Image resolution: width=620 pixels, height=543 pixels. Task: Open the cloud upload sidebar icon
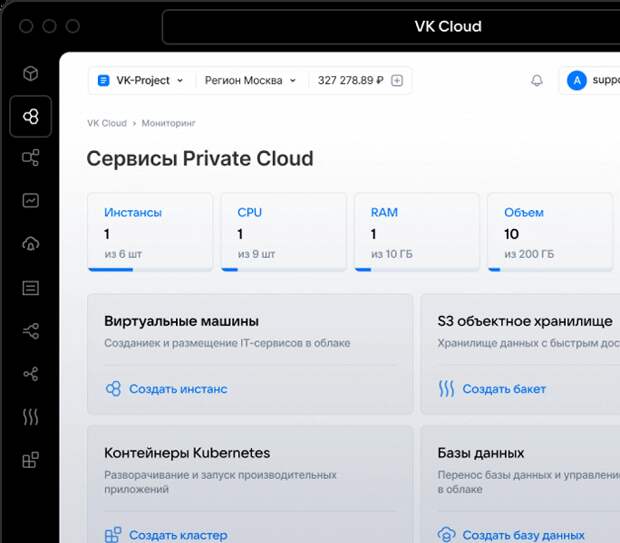30,244
